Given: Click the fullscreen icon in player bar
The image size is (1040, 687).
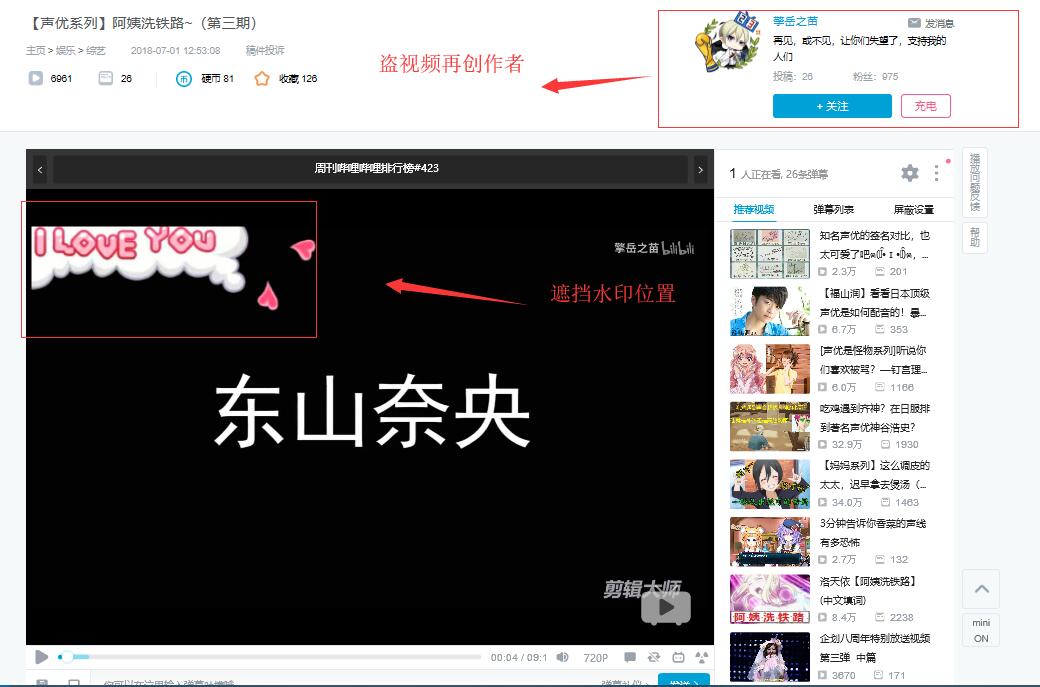Looking at the screenshot, I should tap(702, 656).
